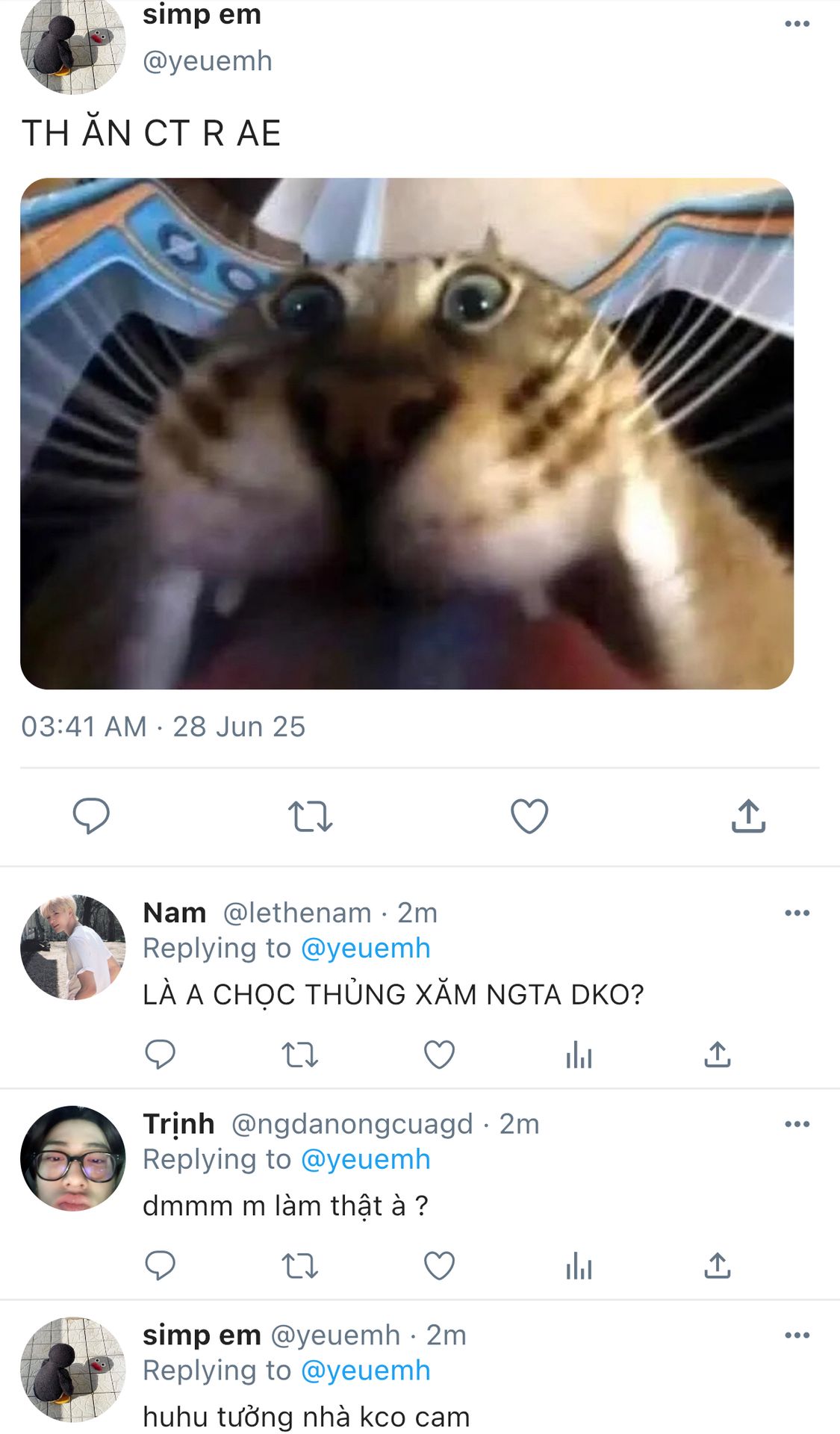Reply to the main tweet by simp em
This screenshot has width=840, height=1434.
click(91, 815)
